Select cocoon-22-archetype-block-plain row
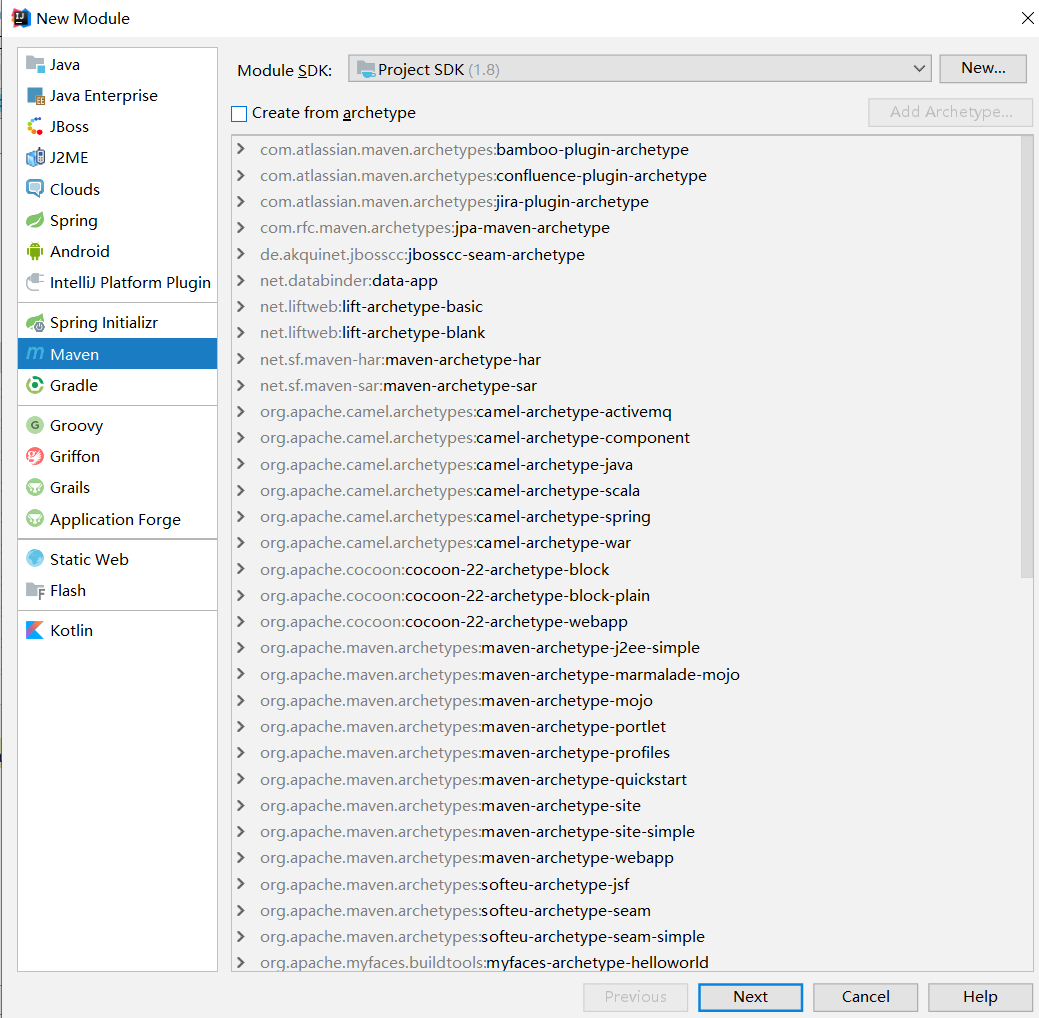 626,596
